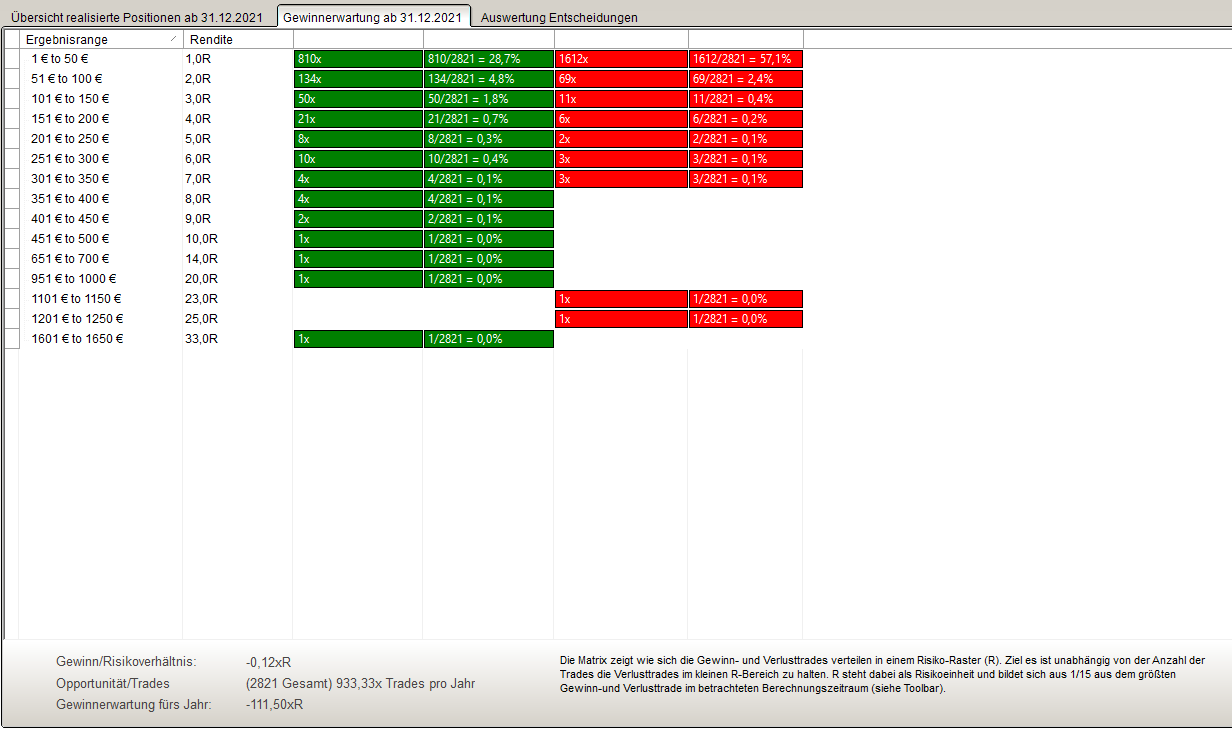This screenshot has height=729, width=1232.
Task: Click green cell showing 134x
Action: (x=358, y=79)
